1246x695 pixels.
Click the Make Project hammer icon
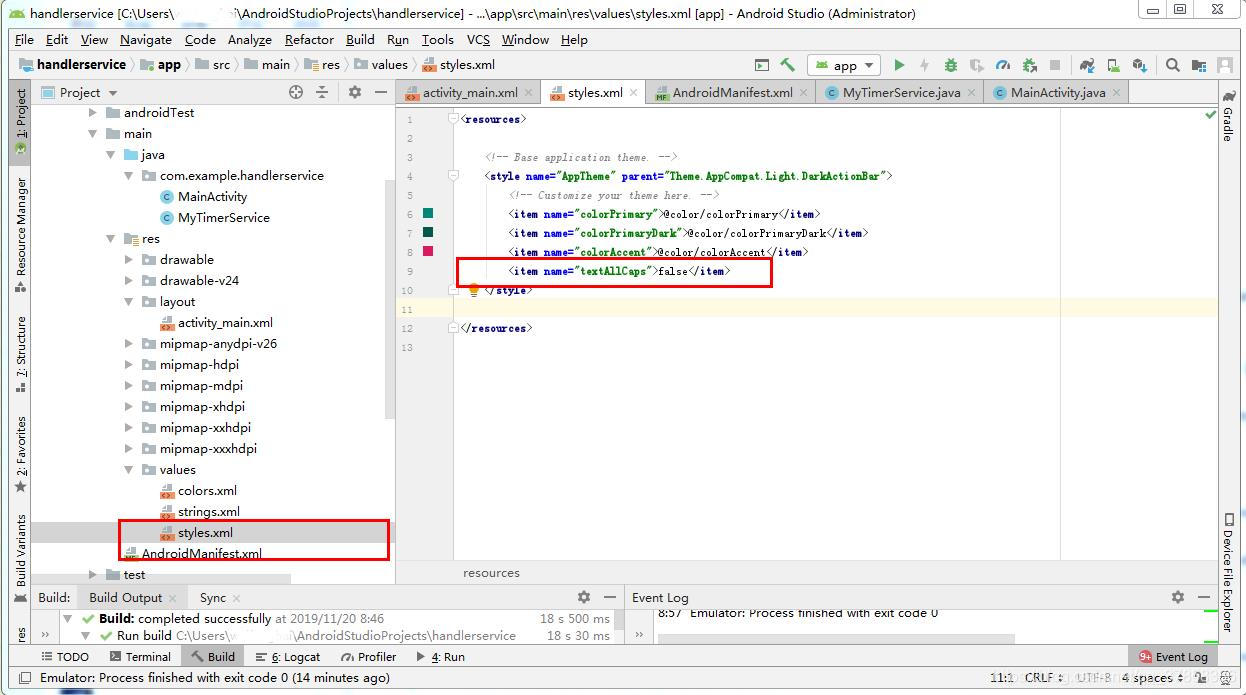788,65
